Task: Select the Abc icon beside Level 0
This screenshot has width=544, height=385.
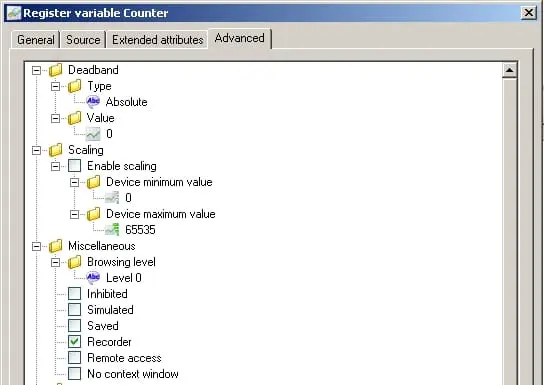Action: tap(93, 277)
